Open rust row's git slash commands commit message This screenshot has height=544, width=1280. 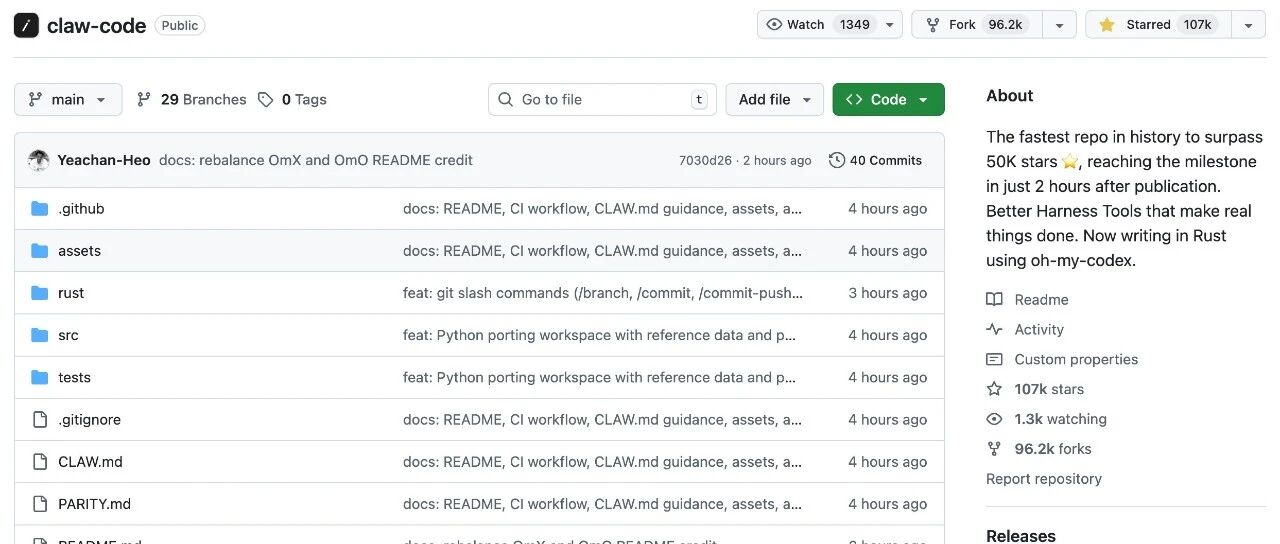[603, 293]
